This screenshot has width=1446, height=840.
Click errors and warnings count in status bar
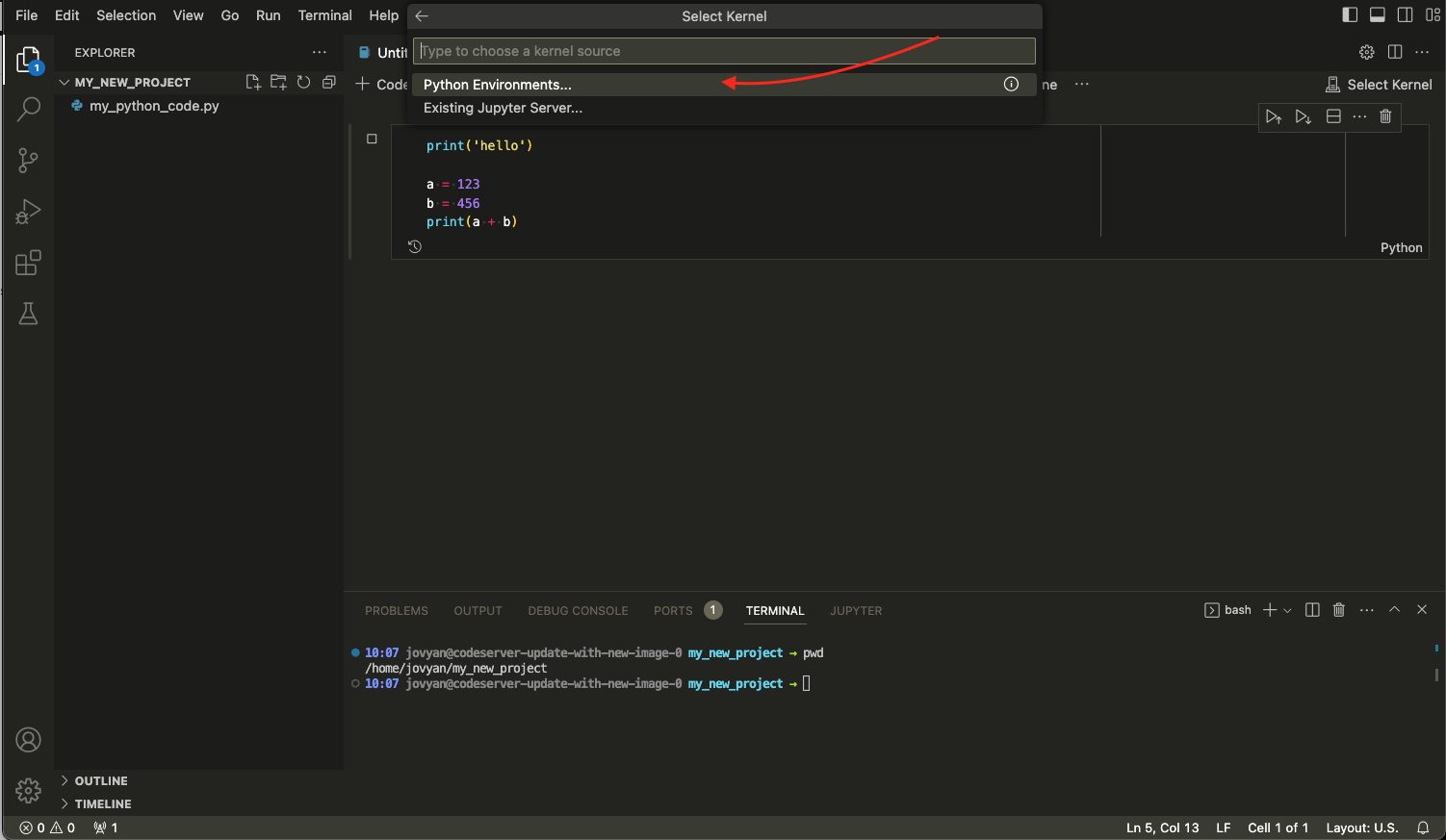click(x=47, y=827)
